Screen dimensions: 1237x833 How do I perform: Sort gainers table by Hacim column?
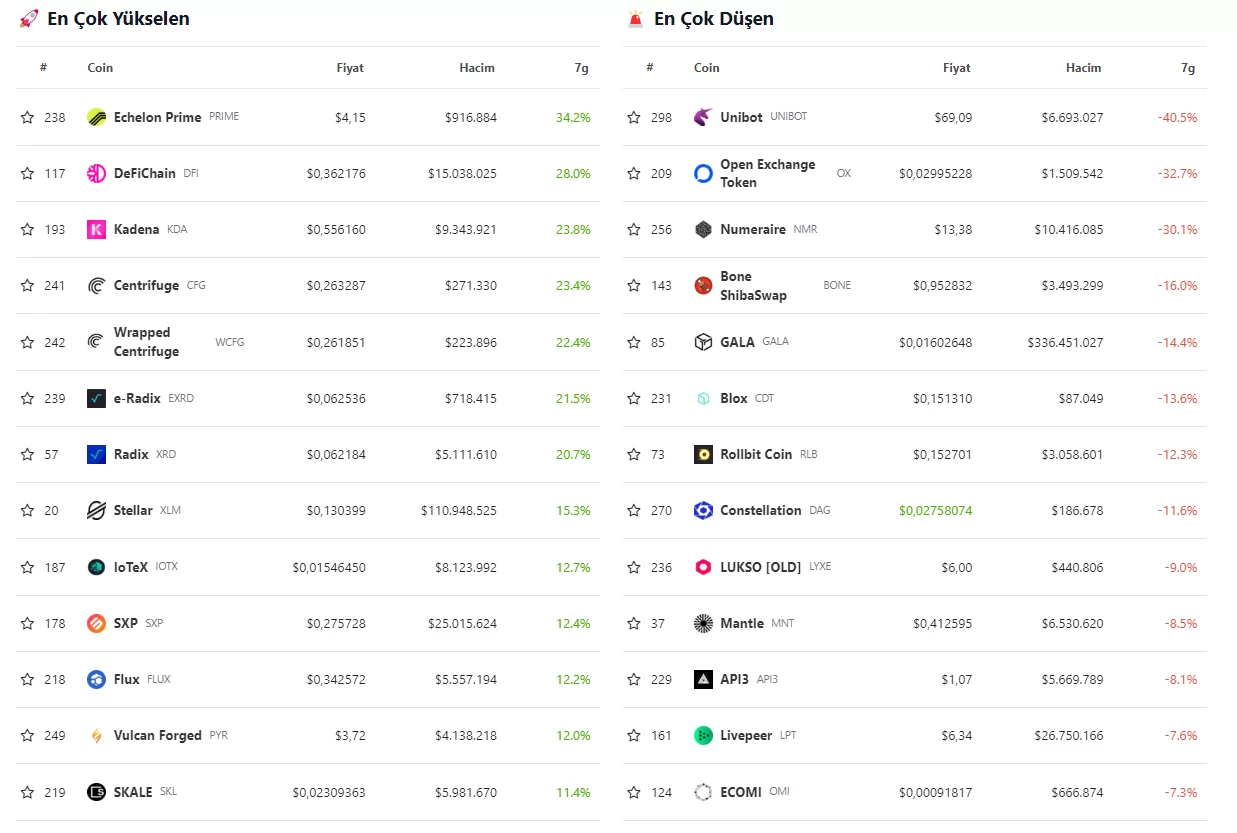(477, 68)
